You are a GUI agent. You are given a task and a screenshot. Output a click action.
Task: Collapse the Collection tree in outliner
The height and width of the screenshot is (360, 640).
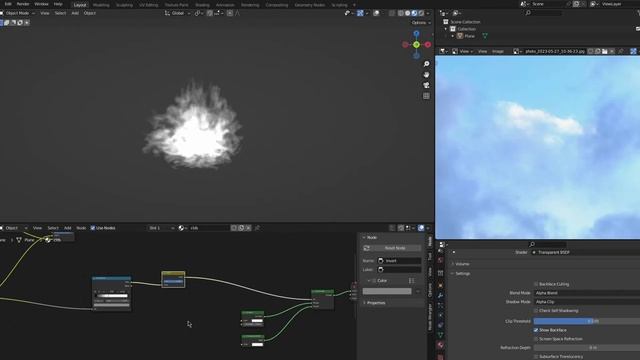click(446, 29)
